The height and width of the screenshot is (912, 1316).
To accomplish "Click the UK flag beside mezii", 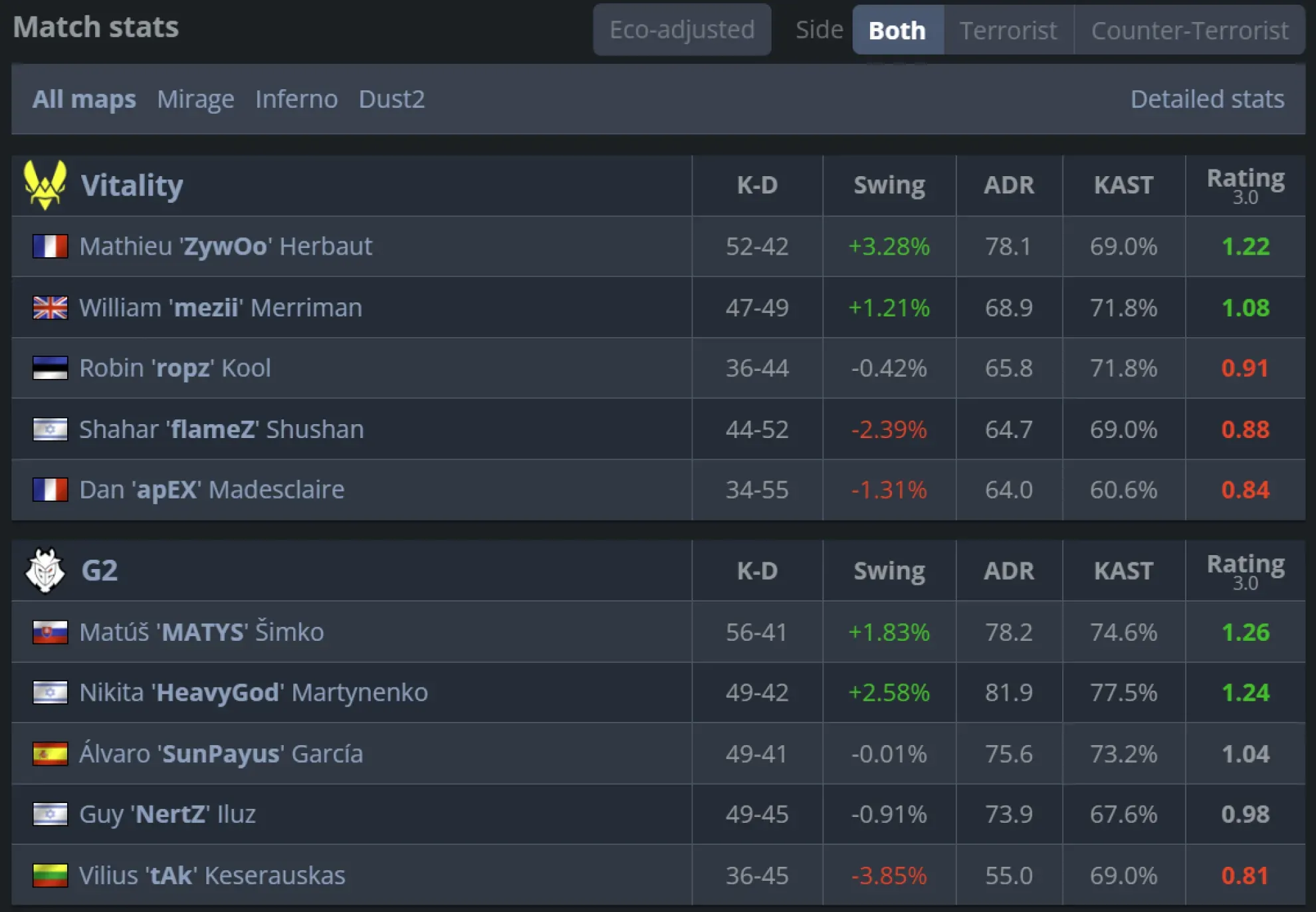I will tap(51, 307).
